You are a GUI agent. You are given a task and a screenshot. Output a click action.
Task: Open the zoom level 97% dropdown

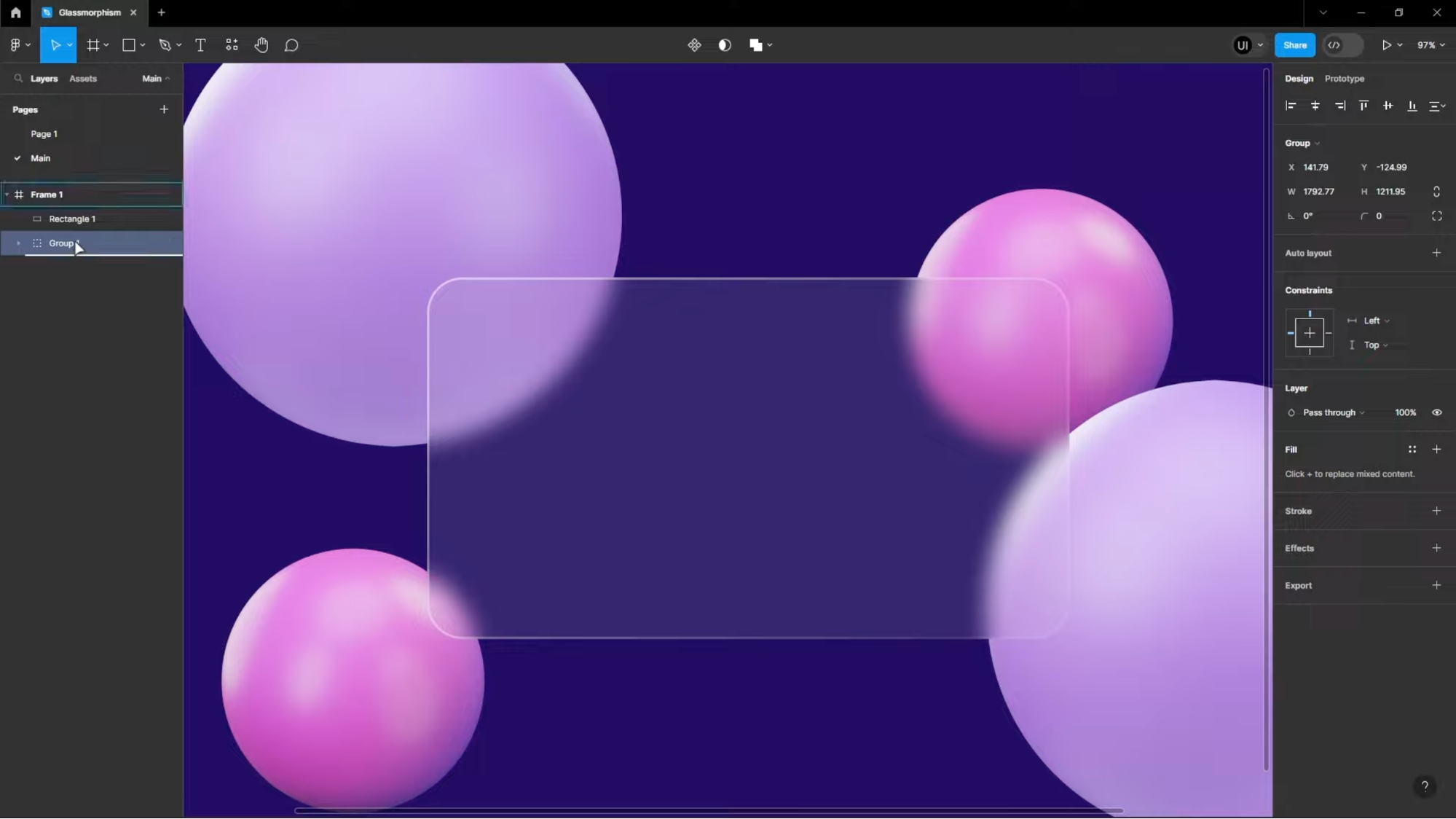click(x=1431, y=45)
